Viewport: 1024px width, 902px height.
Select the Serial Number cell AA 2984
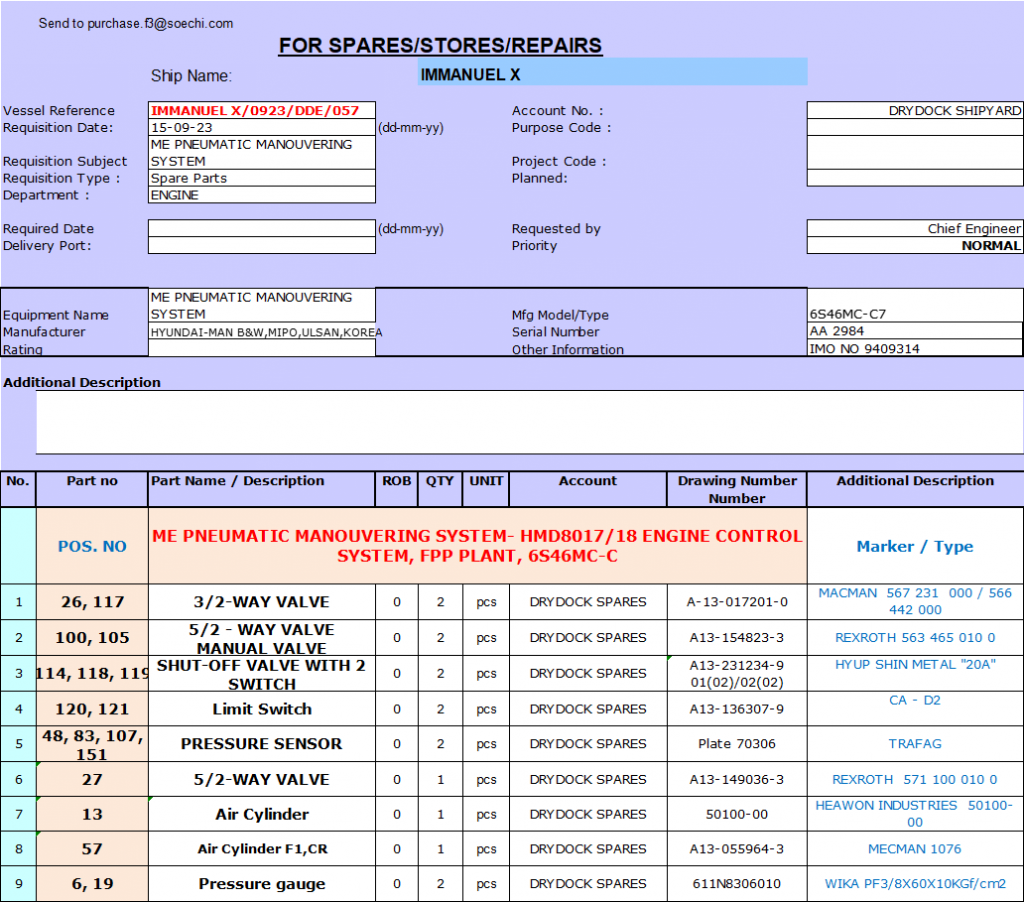click(914, 331)
